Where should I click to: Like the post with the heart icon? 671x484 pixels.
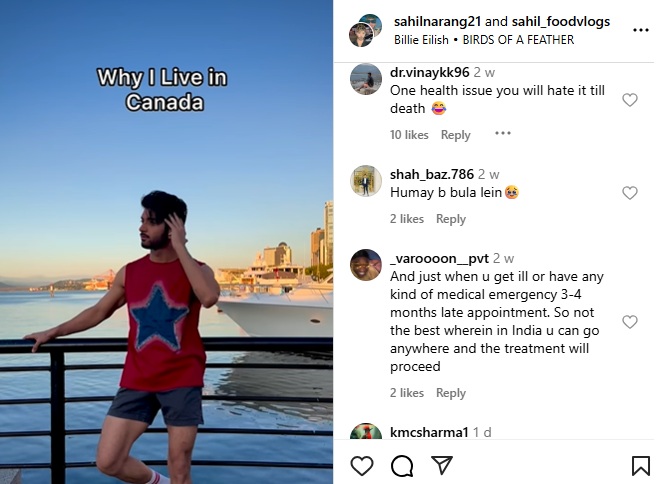pyautogui.click(x=362, y=466)
